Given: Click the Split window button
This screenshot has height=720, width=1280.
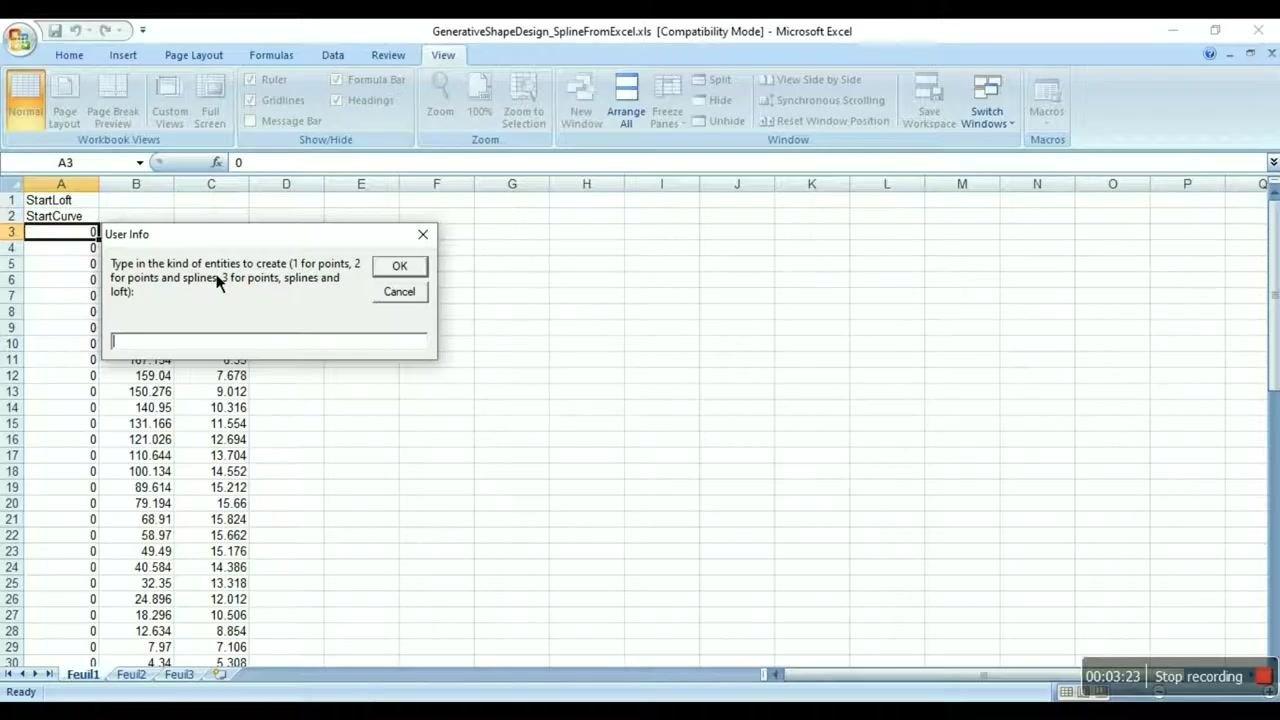Looking at the screenshot, I should coord(713,80).
